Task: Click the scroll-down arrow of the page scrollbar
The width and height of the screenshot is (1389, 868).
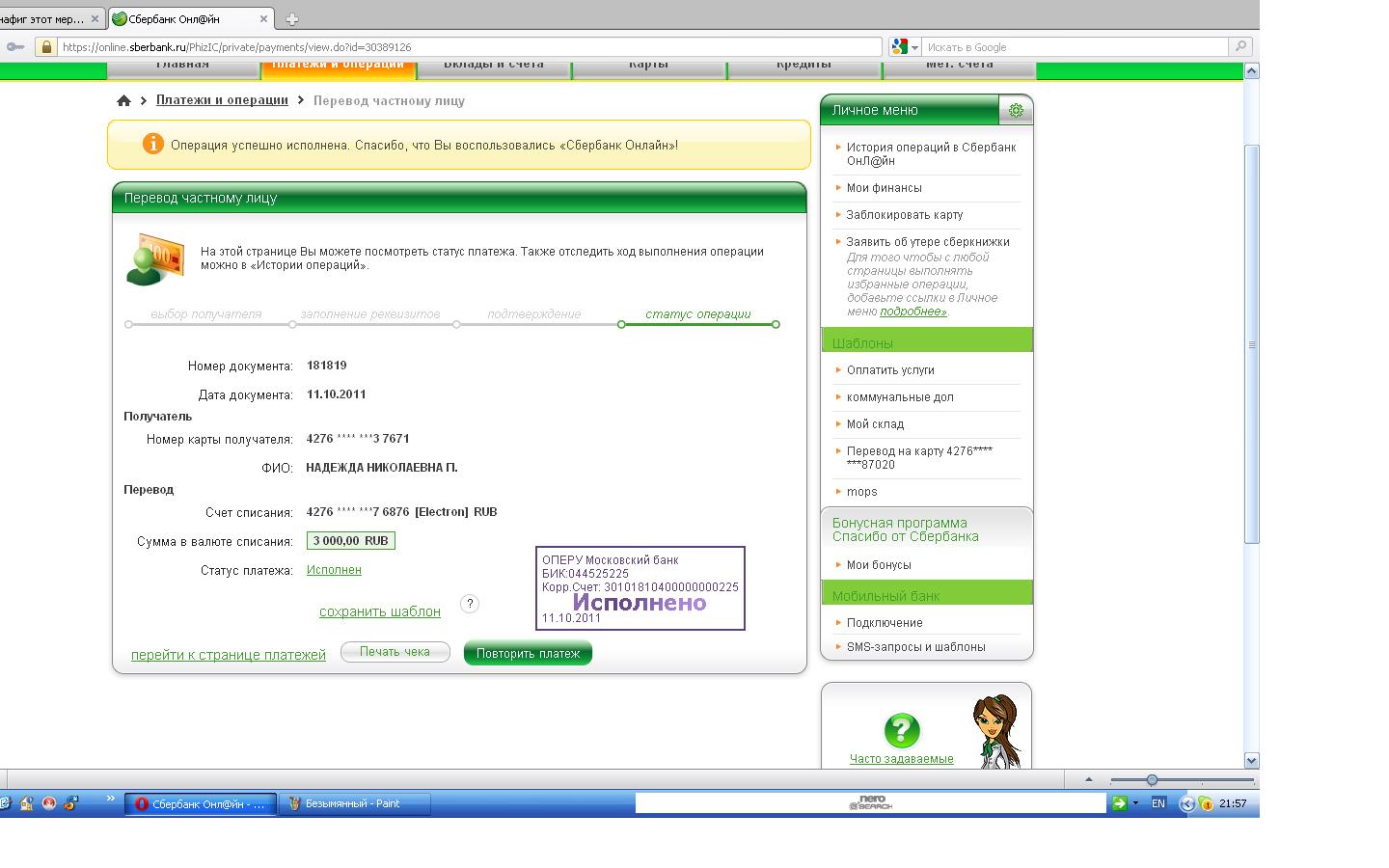Action: point(1251,759)
